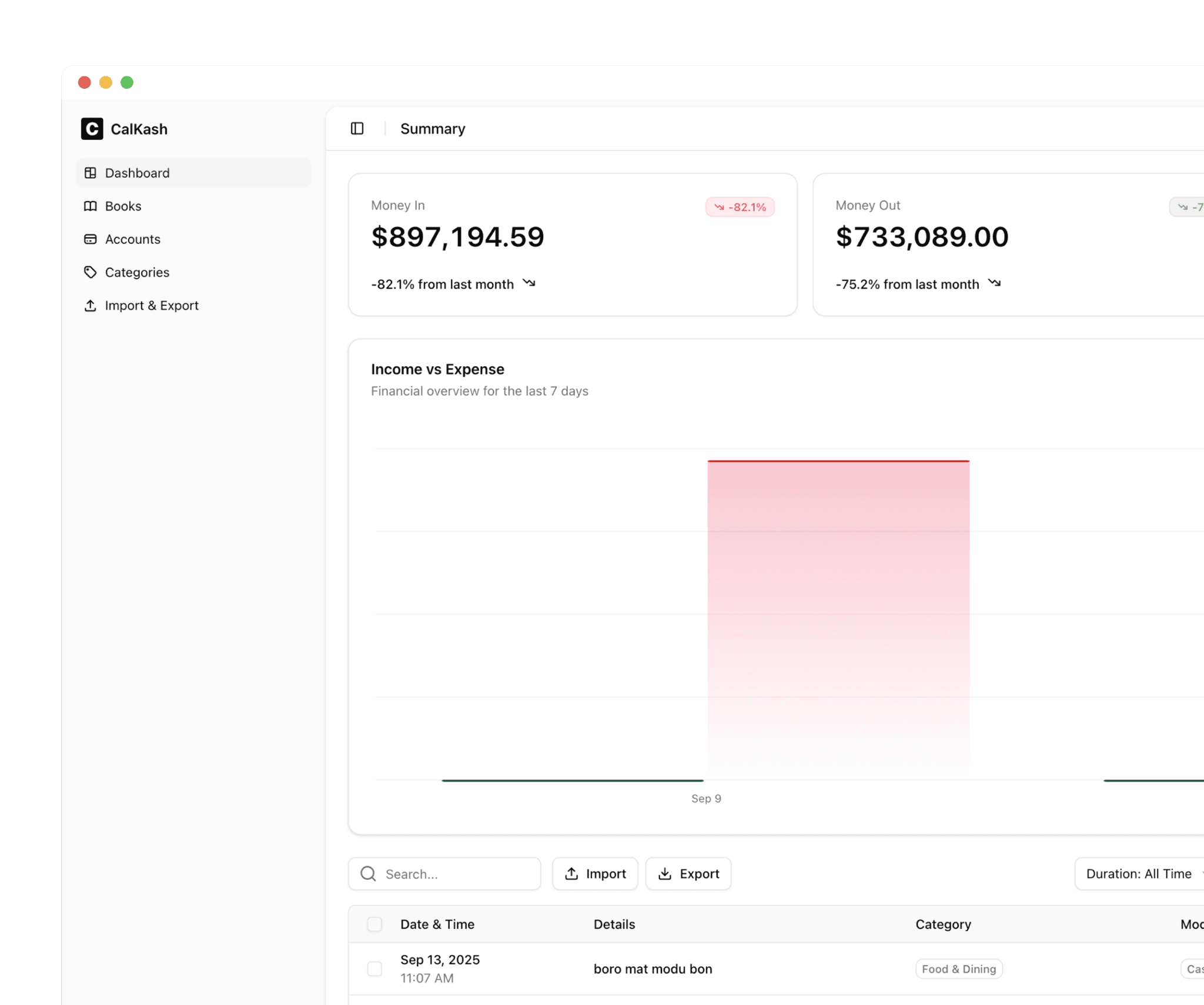Tick the select-all checkbox in the table header
1204x1005 pixels.
coord(374,924)
